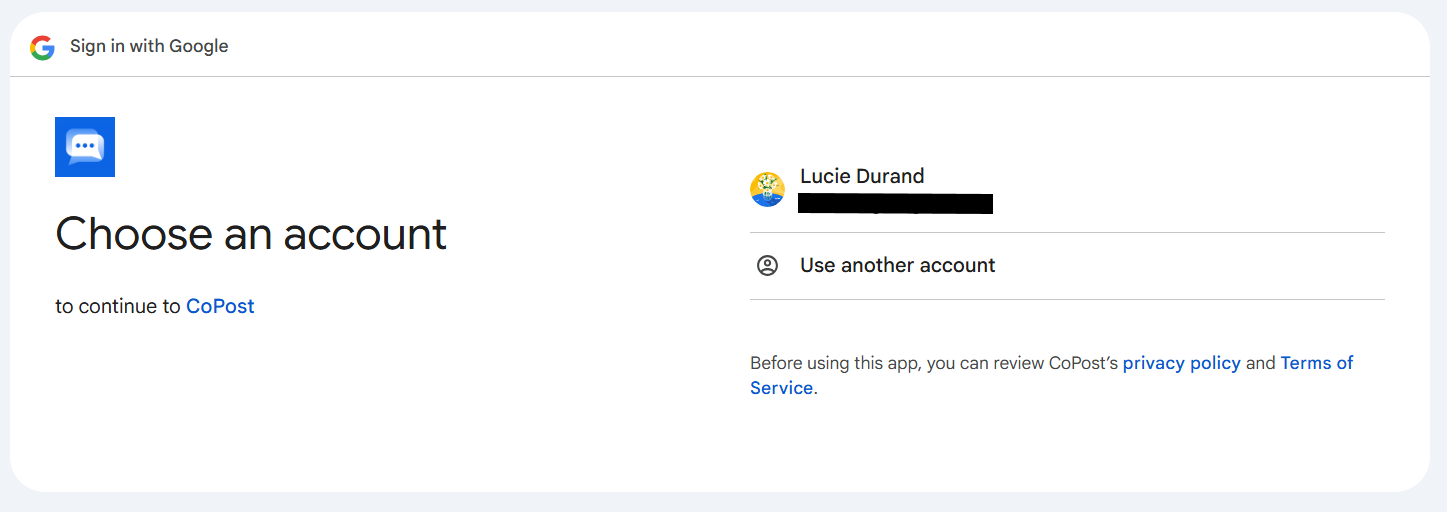Click the "Choose an account" heading
The image size is (1447, 512).
click(x=251, y=234)
